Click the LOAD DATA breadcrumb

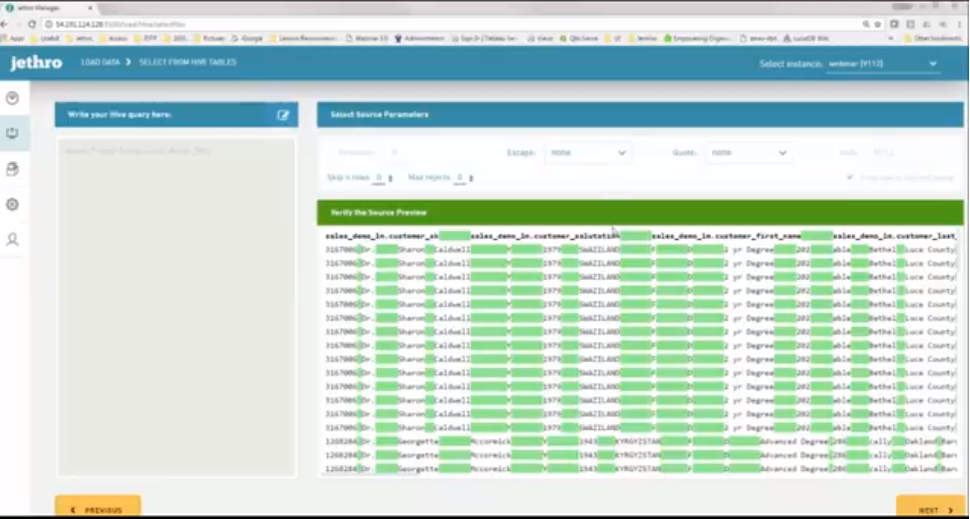tap(100, 63)
